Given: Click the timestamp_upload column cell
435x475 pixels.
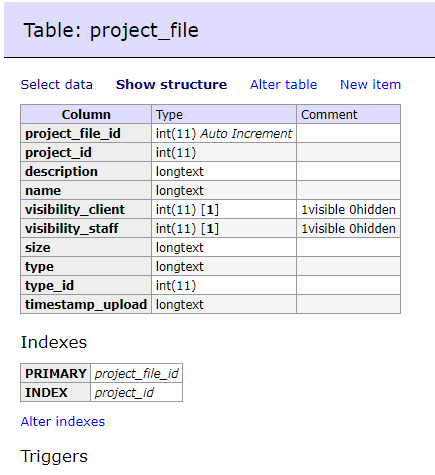Looking at the screenshot, I should [86, 305].
